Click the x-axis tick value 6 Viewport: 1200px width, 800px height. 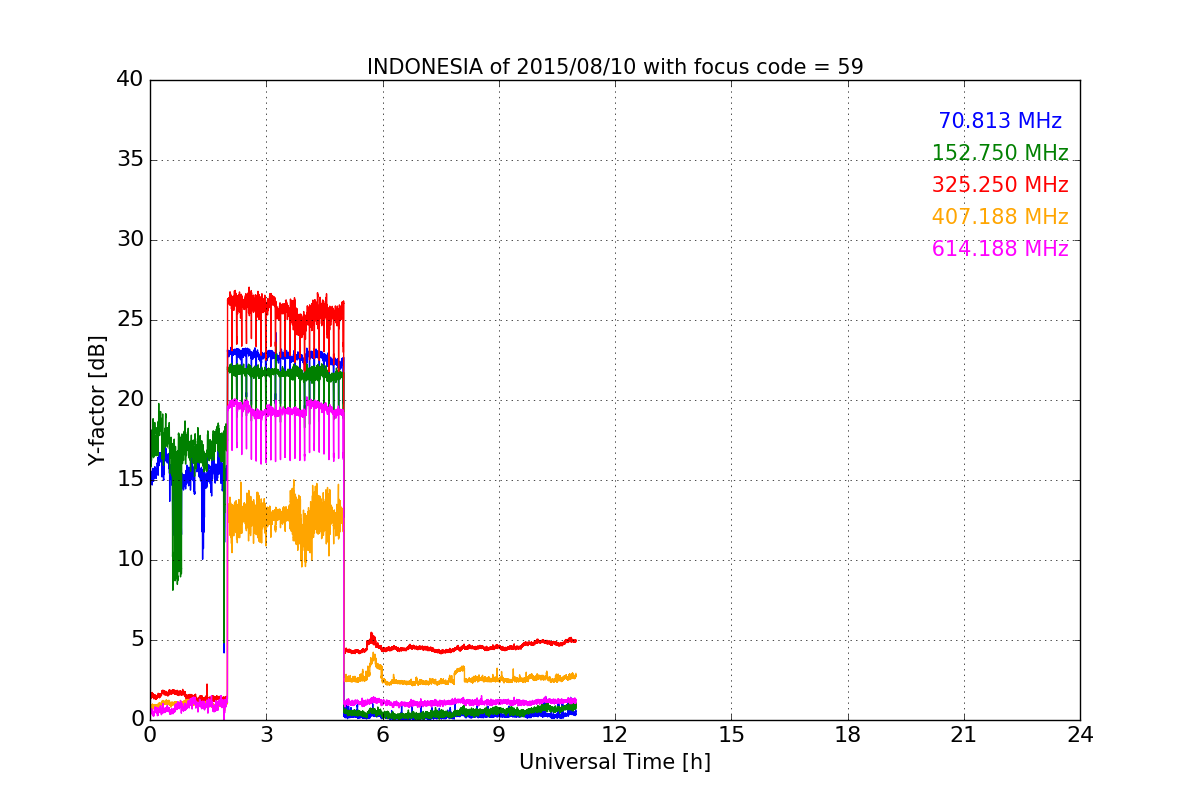(383, 735)
